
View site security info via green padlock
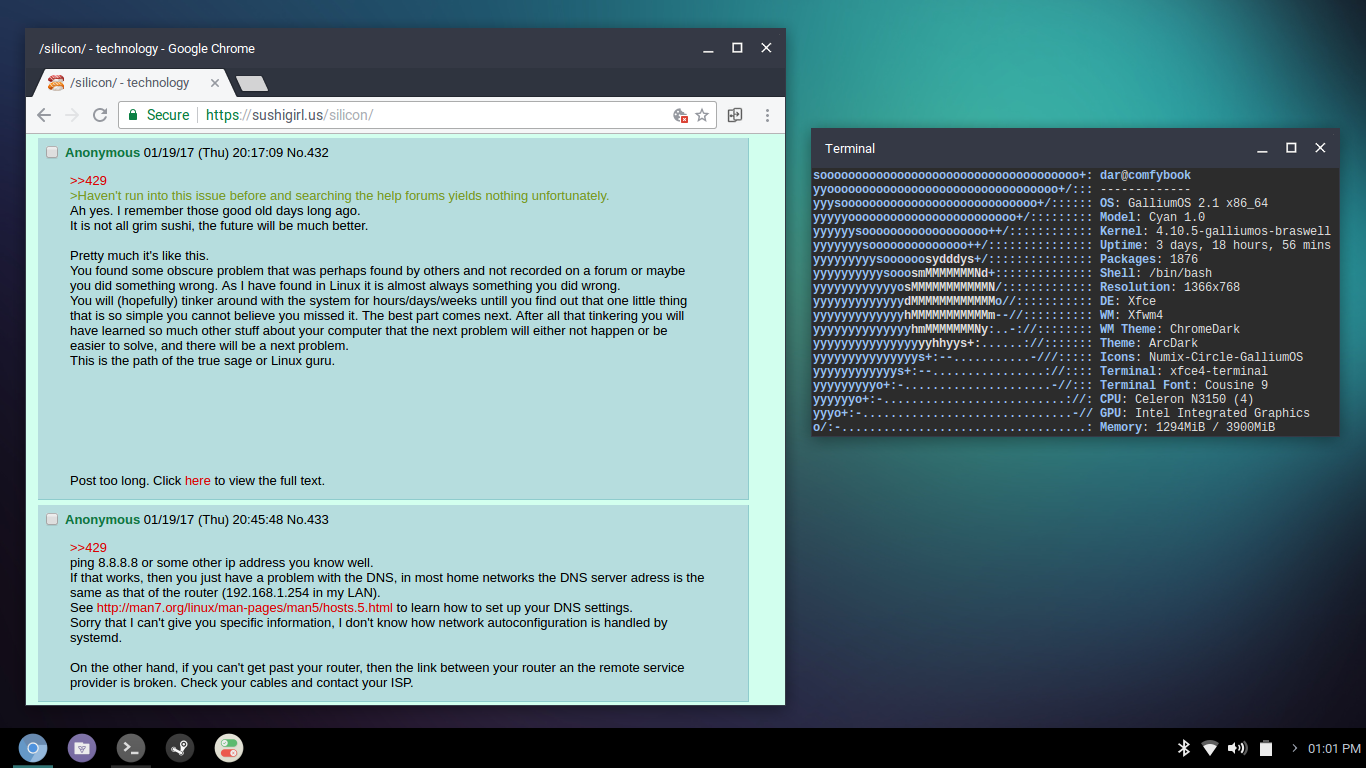tap(133, 115)
